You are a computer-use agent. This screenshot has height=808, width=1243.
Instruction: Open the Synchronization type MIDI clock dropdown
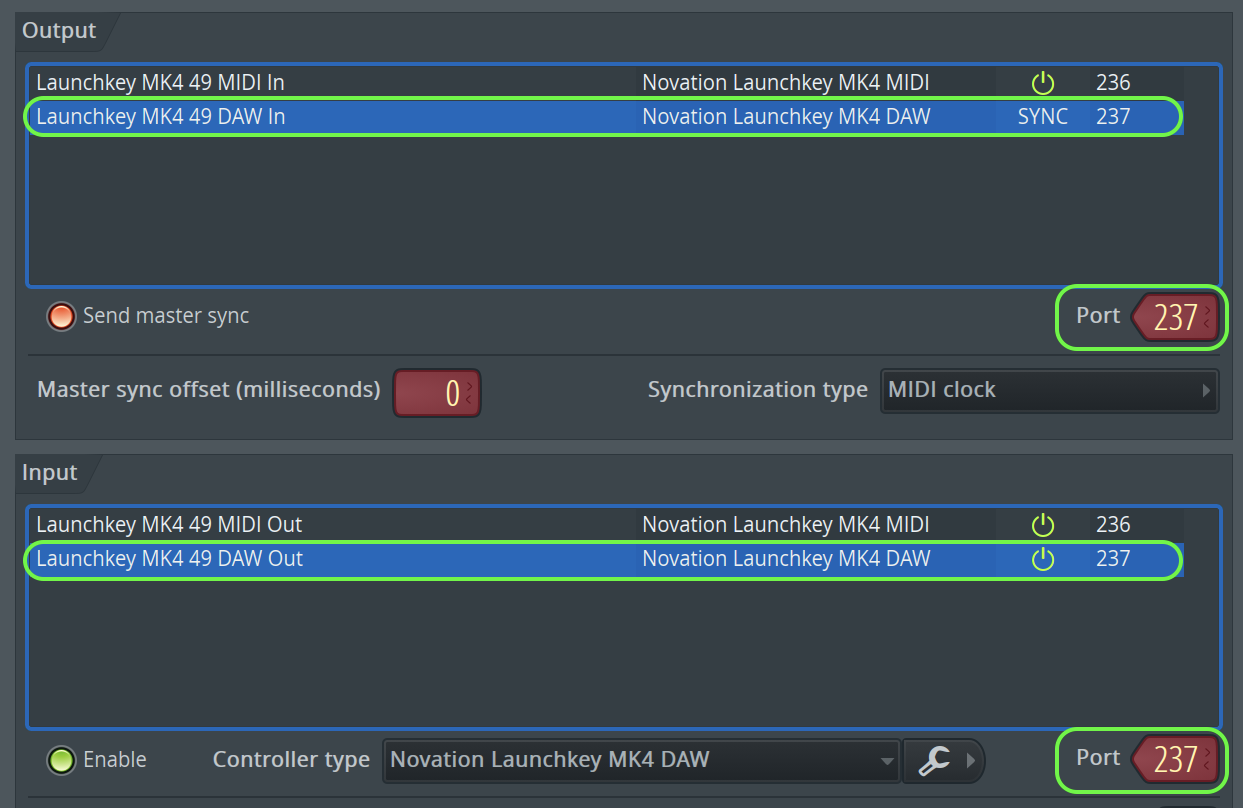pos(1050,390)
